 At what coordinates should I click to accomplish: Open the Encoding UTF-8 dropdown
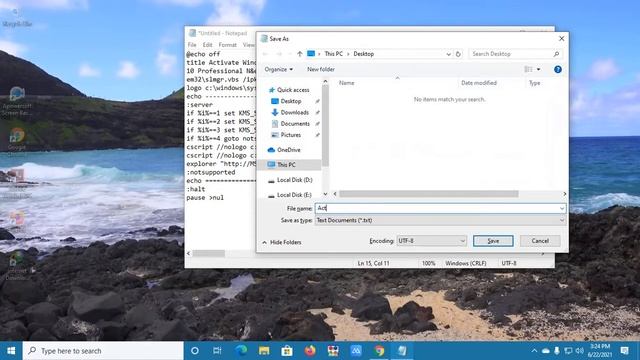(x=431, y=241)
